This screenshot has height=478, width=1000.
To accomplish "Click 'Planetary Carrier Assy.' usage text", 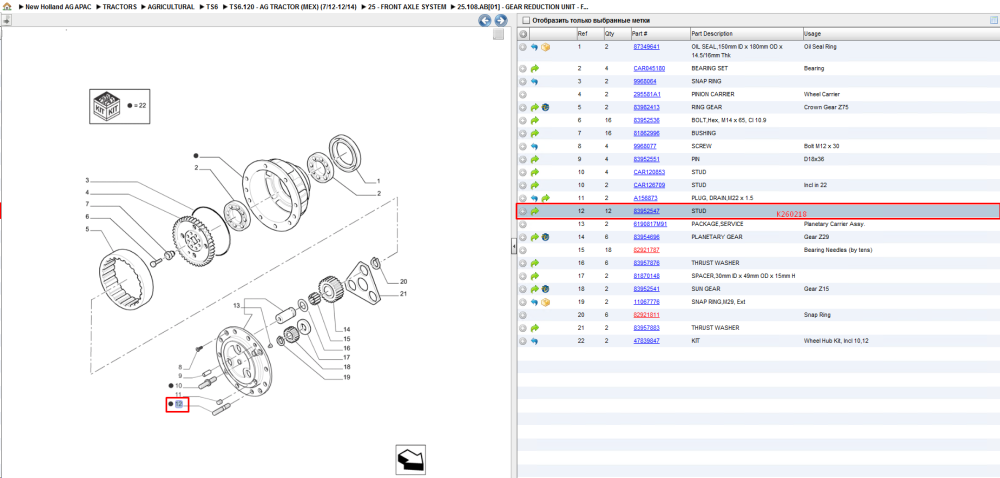I will 834,224.
